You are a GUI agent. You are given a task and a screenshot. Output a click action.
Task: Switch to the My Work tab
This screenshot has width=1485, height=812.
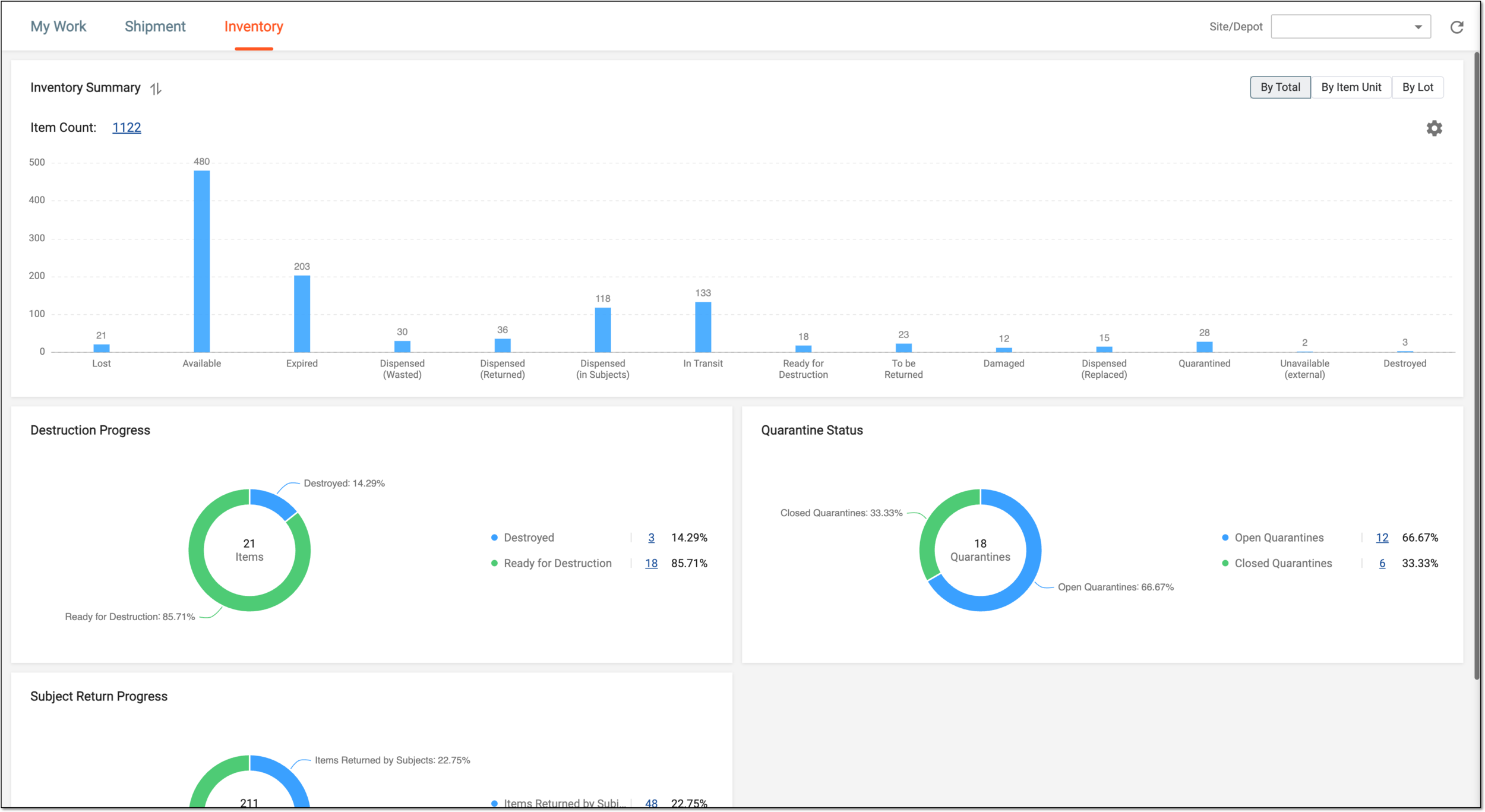(58, 27)
